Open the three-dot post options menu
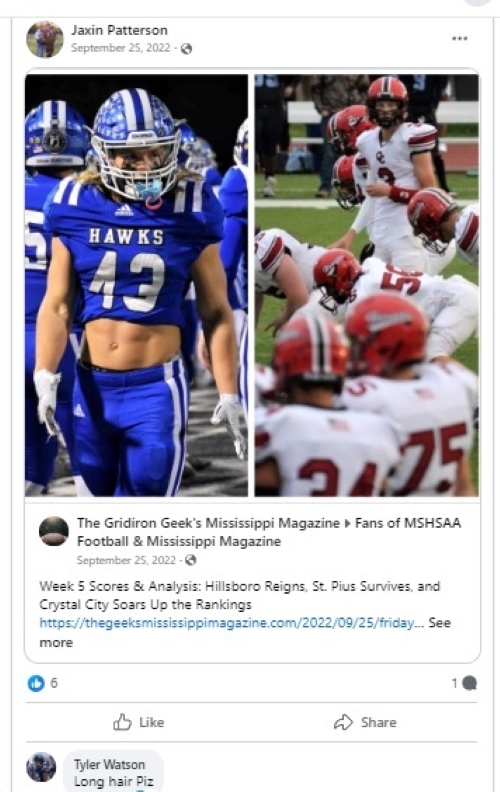Screen dimensions: 500x792 (x=459, y=38)
